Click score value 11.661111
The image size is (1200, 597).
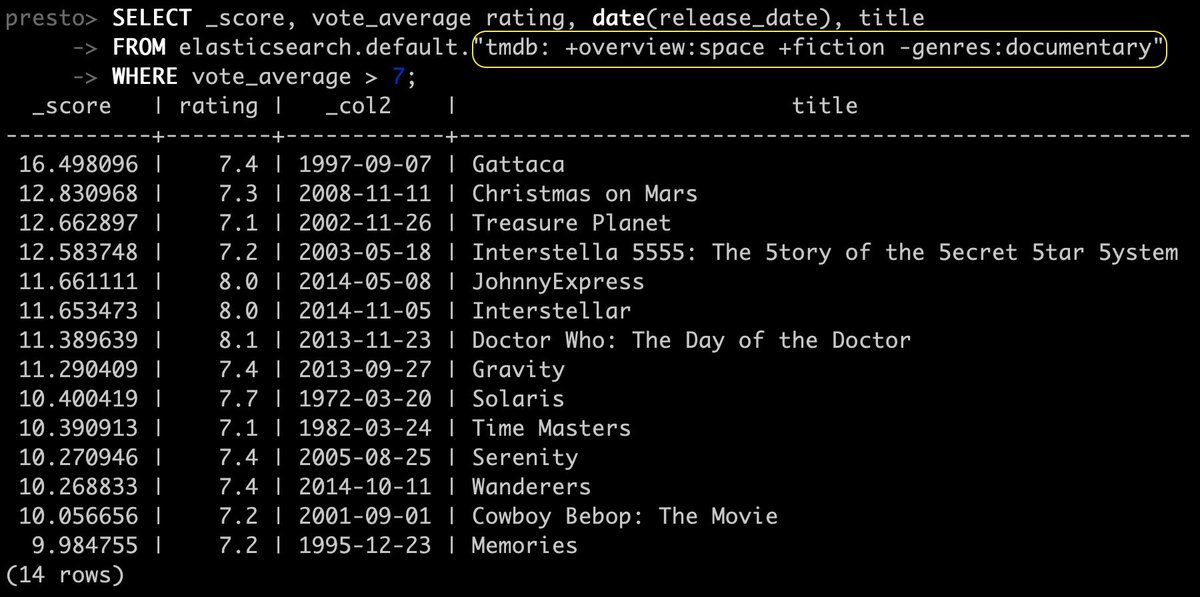pos(79,282)
